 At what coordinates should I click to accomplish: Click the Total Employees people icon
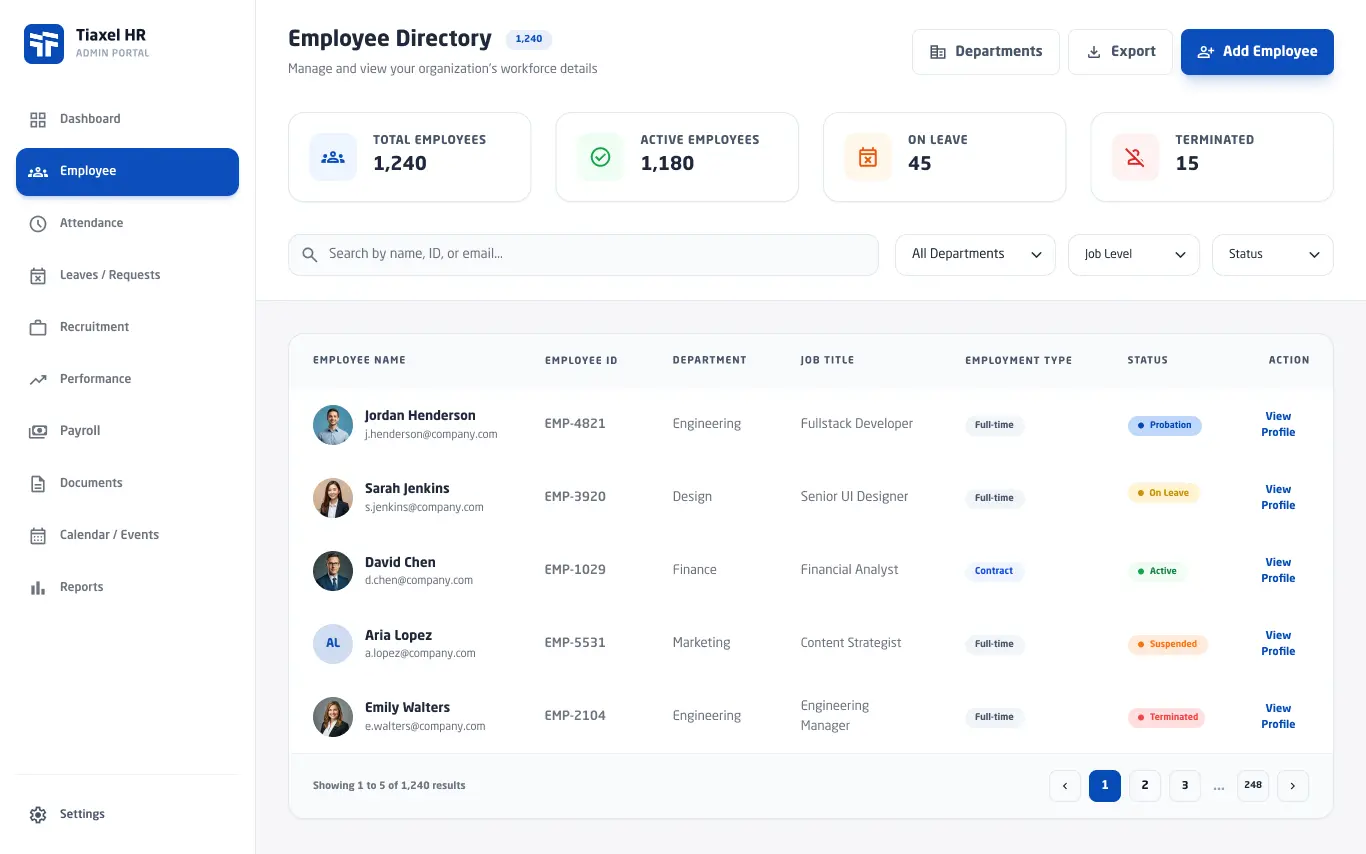pos(333,157)
